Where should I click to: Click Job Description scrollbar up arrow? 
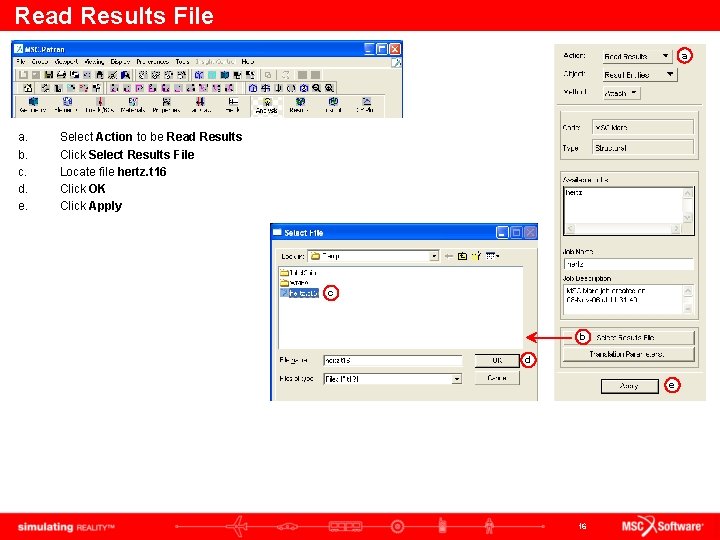tap(688, 291)
